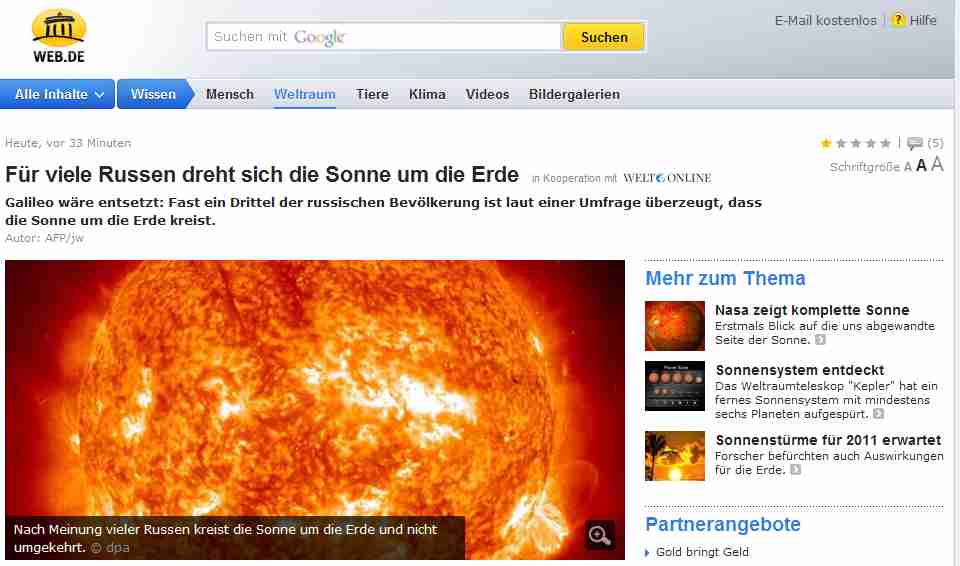
Task: Open the comments bubble icon
Action: coord(915,143)
